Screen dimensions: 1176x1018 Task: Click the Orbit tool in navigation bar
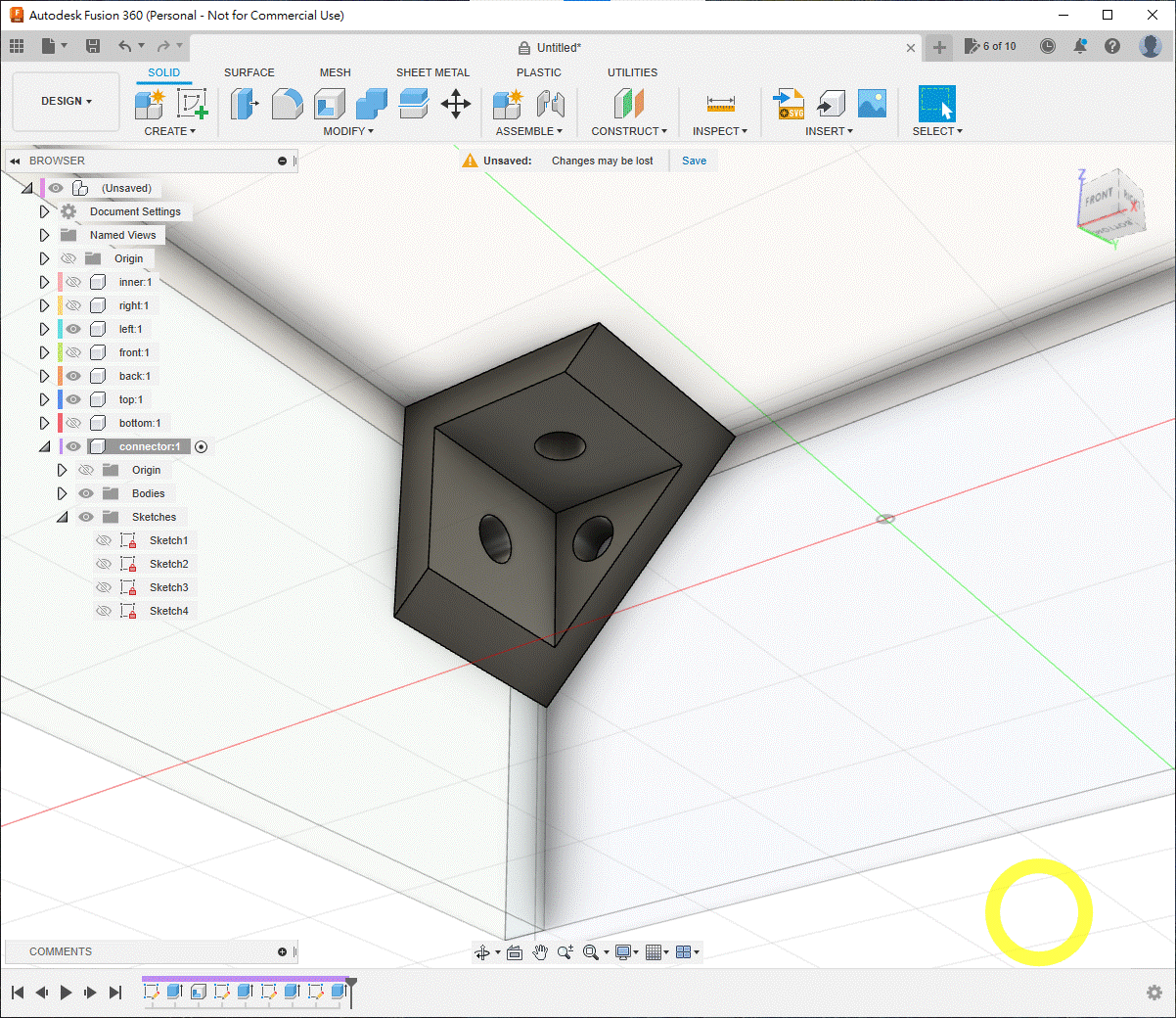(x=482, y=952)
